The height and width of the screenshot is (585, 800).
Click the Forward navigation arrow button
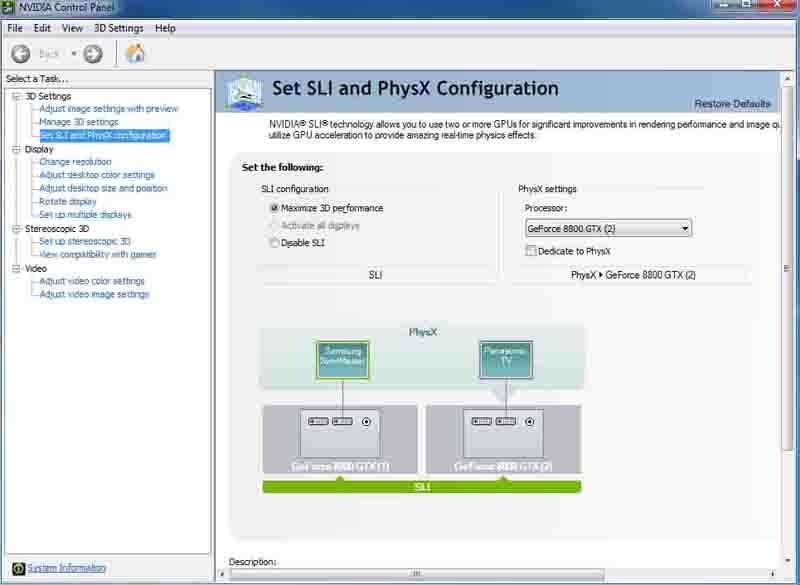[x=93, y=54]
